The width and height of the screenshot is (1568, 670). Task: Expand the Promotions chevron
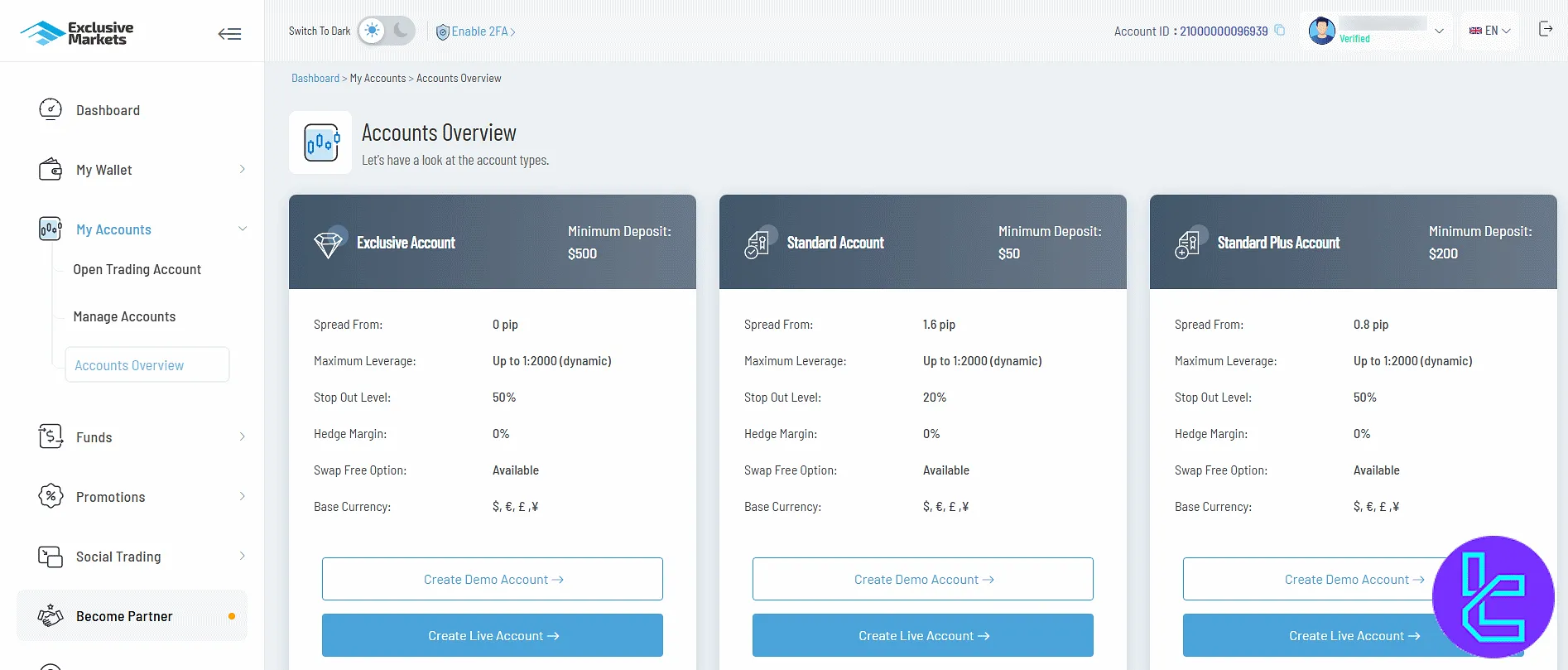243,496
